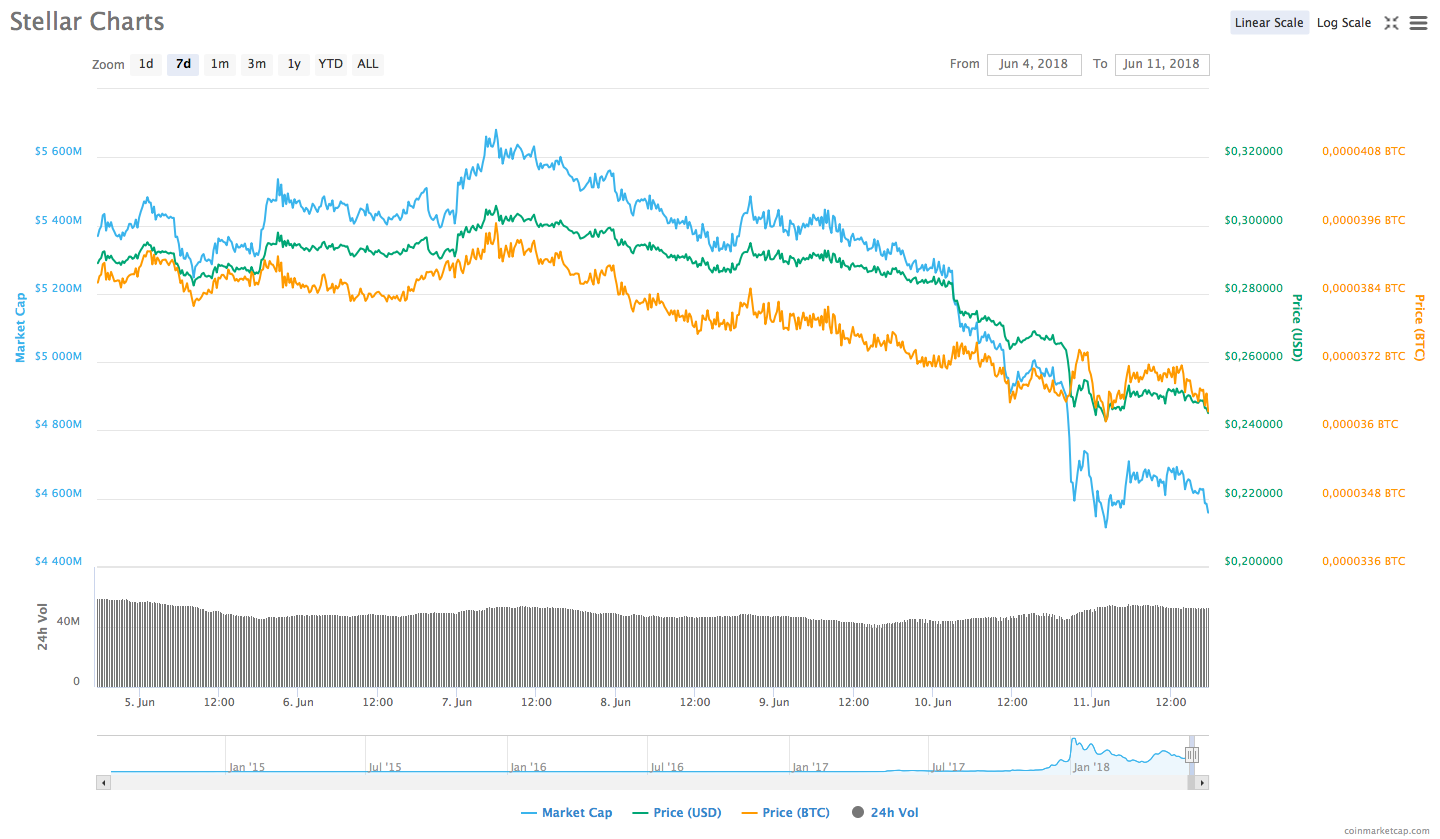The height and width of the screenshot is (839, 1440).
Task: Click the $5 600M axis label
Action: tap(58, 152)
